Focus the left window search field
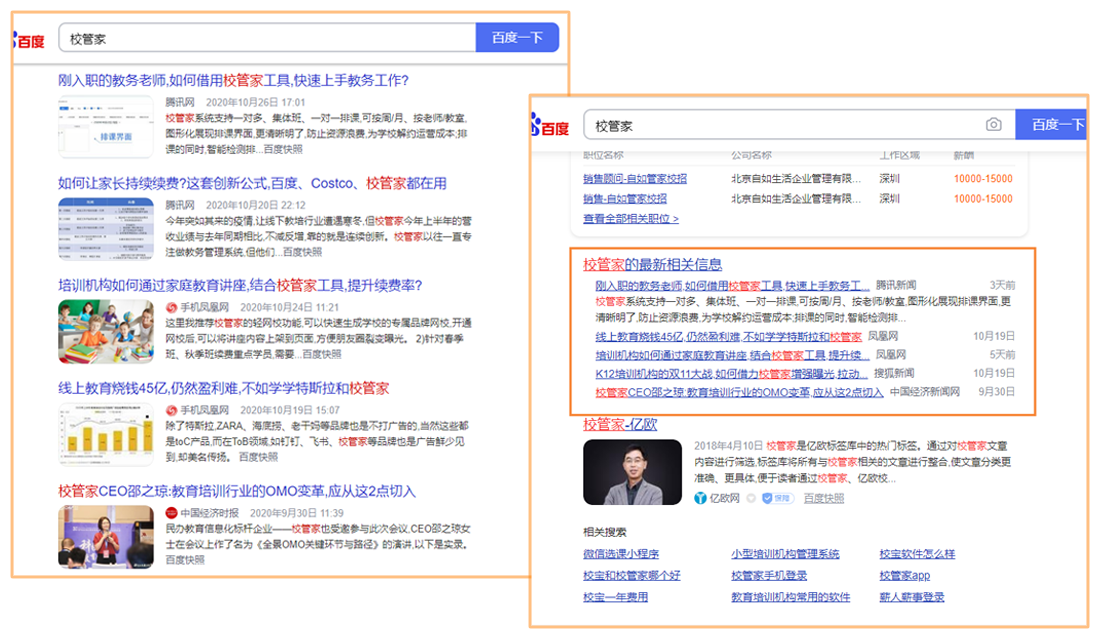The image size is (1100, 639). [267, 38]
